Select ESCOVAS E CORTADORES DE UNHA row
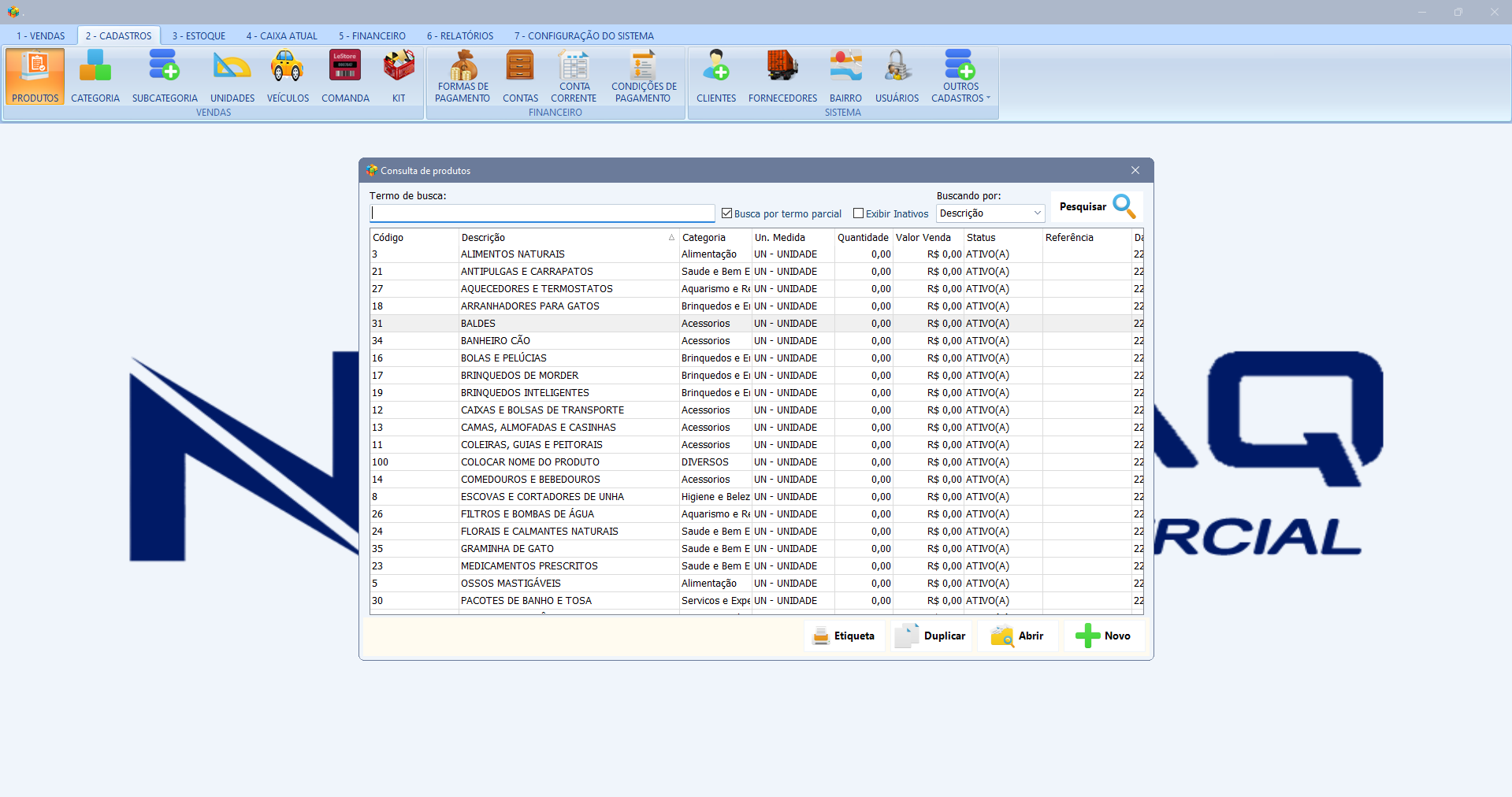Screen dimensions: 1512x797 756,497
